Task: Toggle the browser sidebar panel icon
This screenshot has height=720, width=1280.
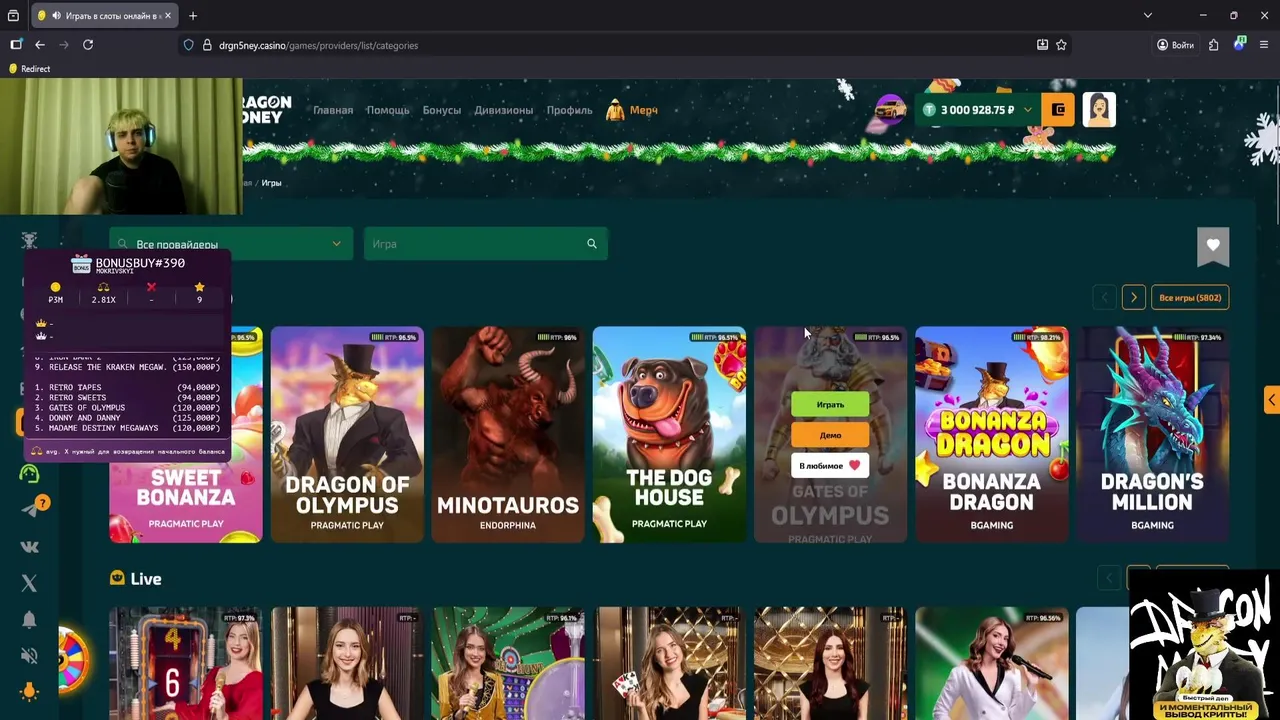Action: [16, 45]
